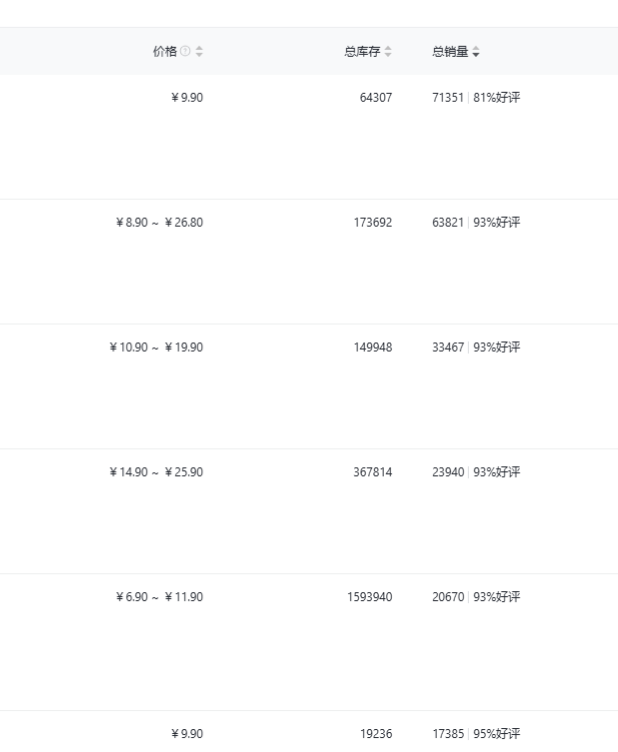This screenshot has width=618, height=752.
Task: Click the price range ¥10.90 ~ ¥19.90
Action: click(x=156, y=347)
